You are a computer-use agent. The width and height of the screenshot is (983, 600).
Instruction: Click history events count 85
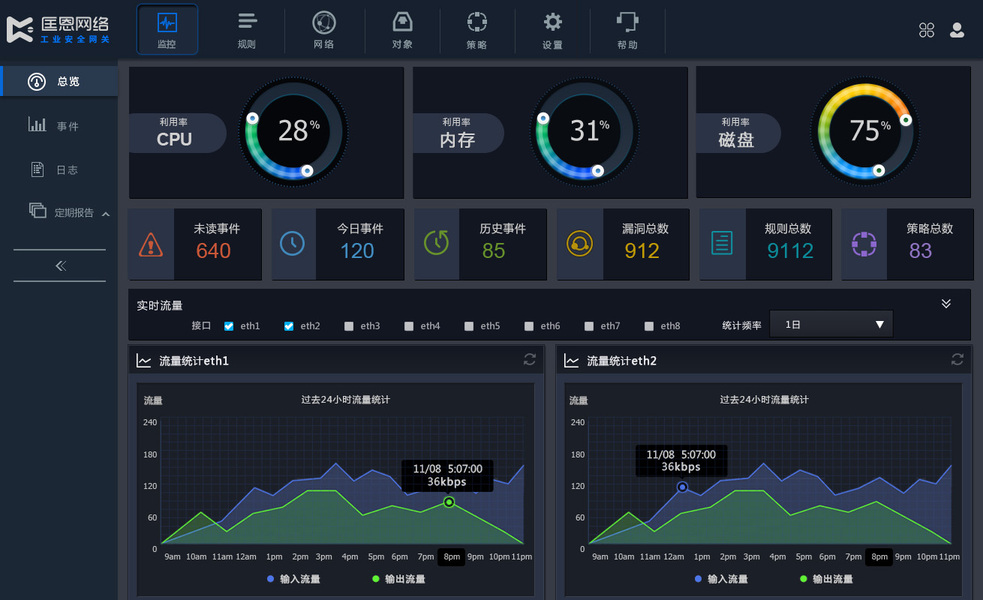tap(493, 251)
